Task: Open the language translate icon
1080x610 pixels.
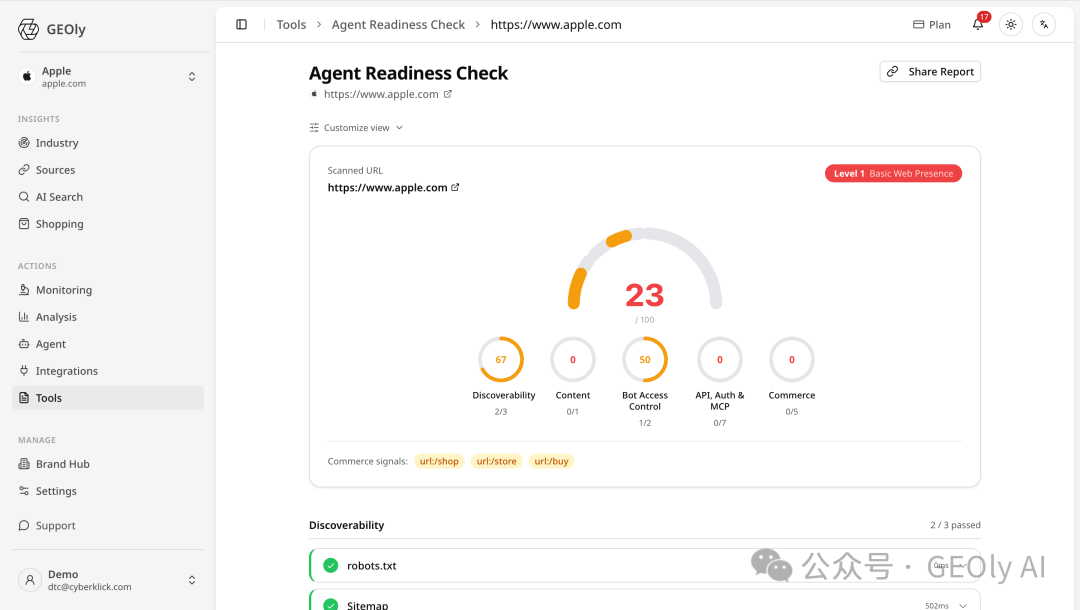Action: point(1043,25)
